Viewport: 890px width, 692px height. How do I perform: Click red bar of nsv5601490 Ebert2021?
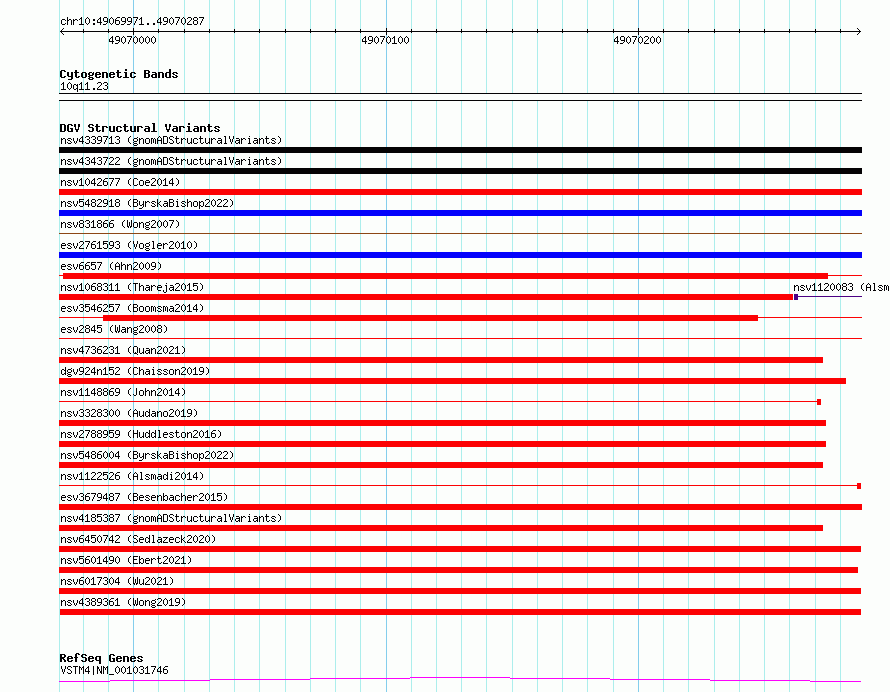point(459,570)
